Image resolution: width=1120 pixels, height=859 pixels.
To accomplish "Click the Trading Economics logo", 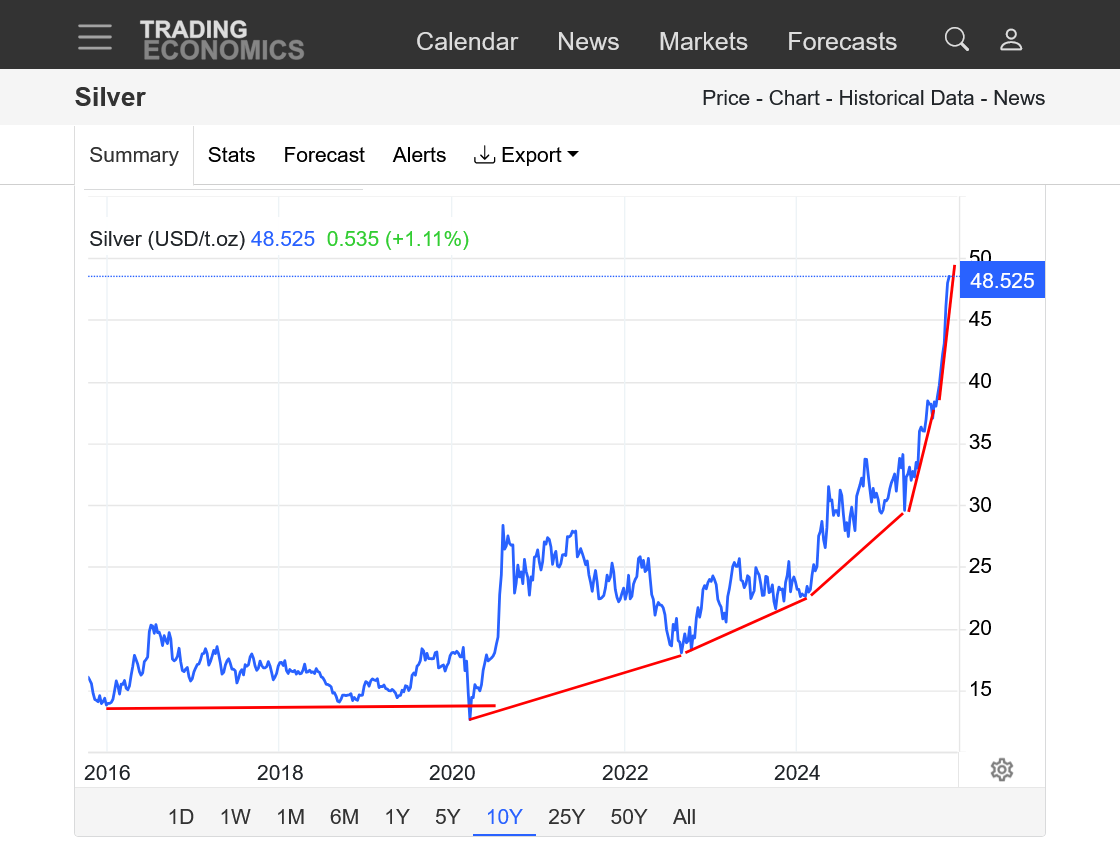I will pyautogui.click(x=221, y=40).
